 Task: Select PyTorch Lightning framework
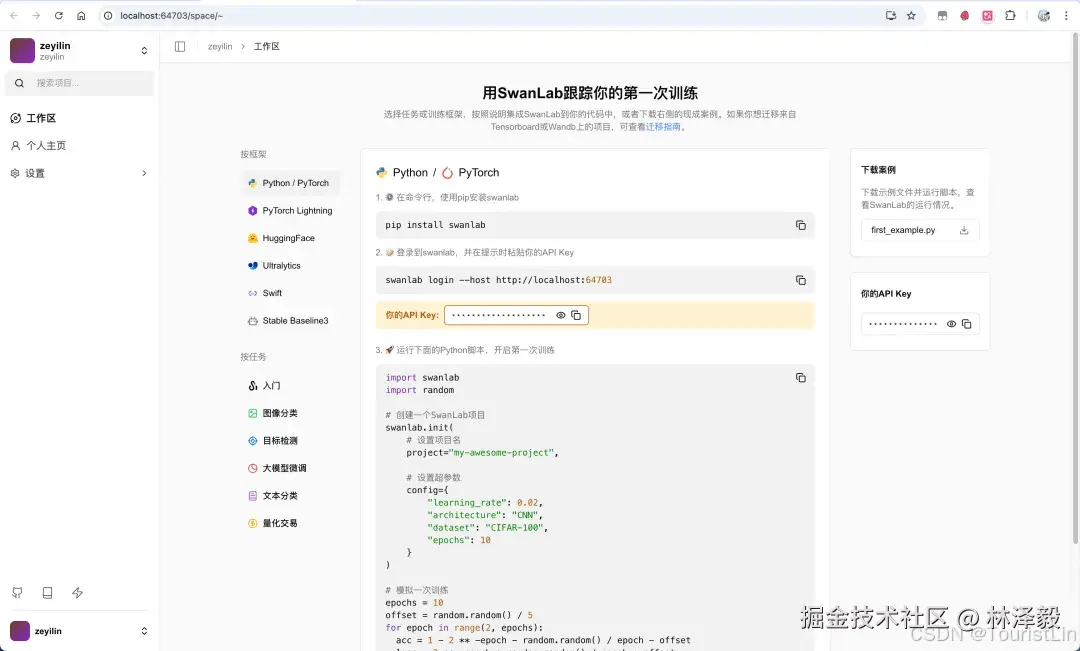click(289, 211)
